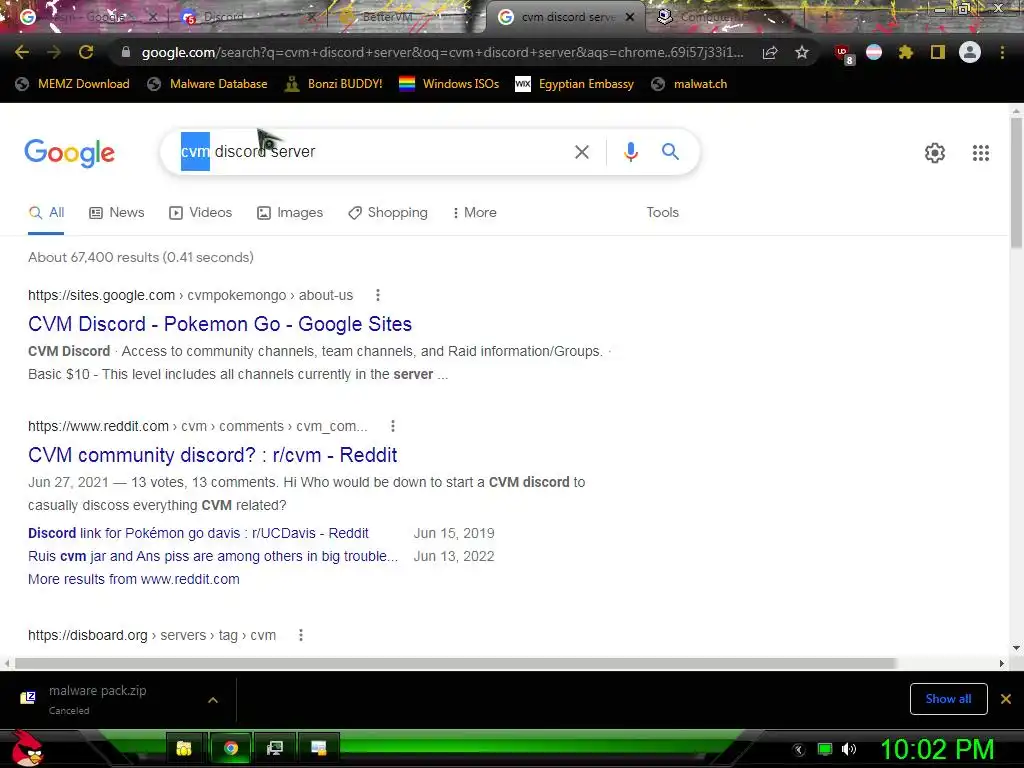Go back with the browser back arrow
Screen dimensions: 1024x768
coord(22,52)
